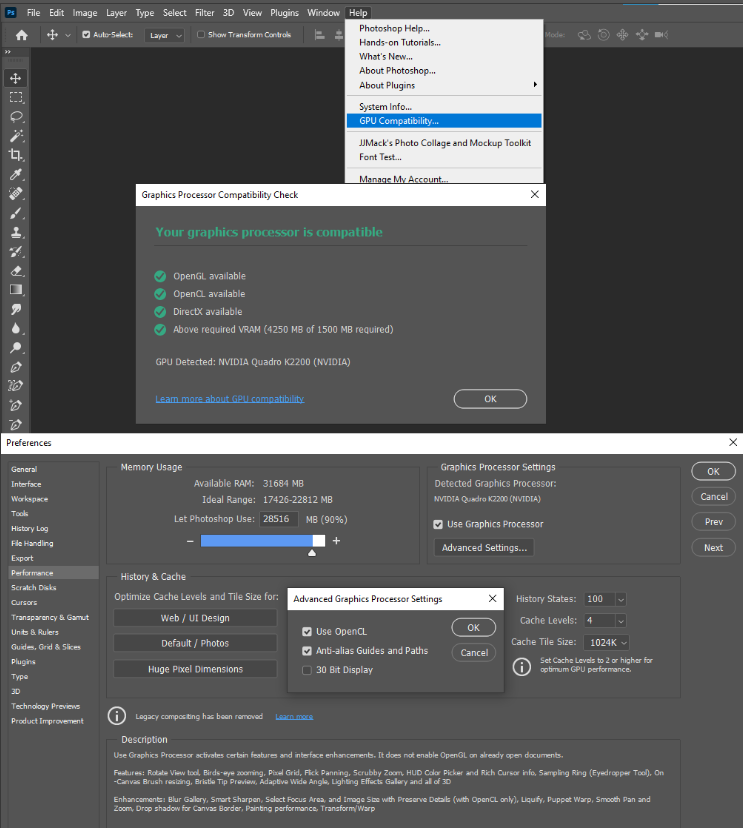The height and width of the screenshot is (828, 743).
Task: Click the Let Photoshop Use input field
Action: 279,519
